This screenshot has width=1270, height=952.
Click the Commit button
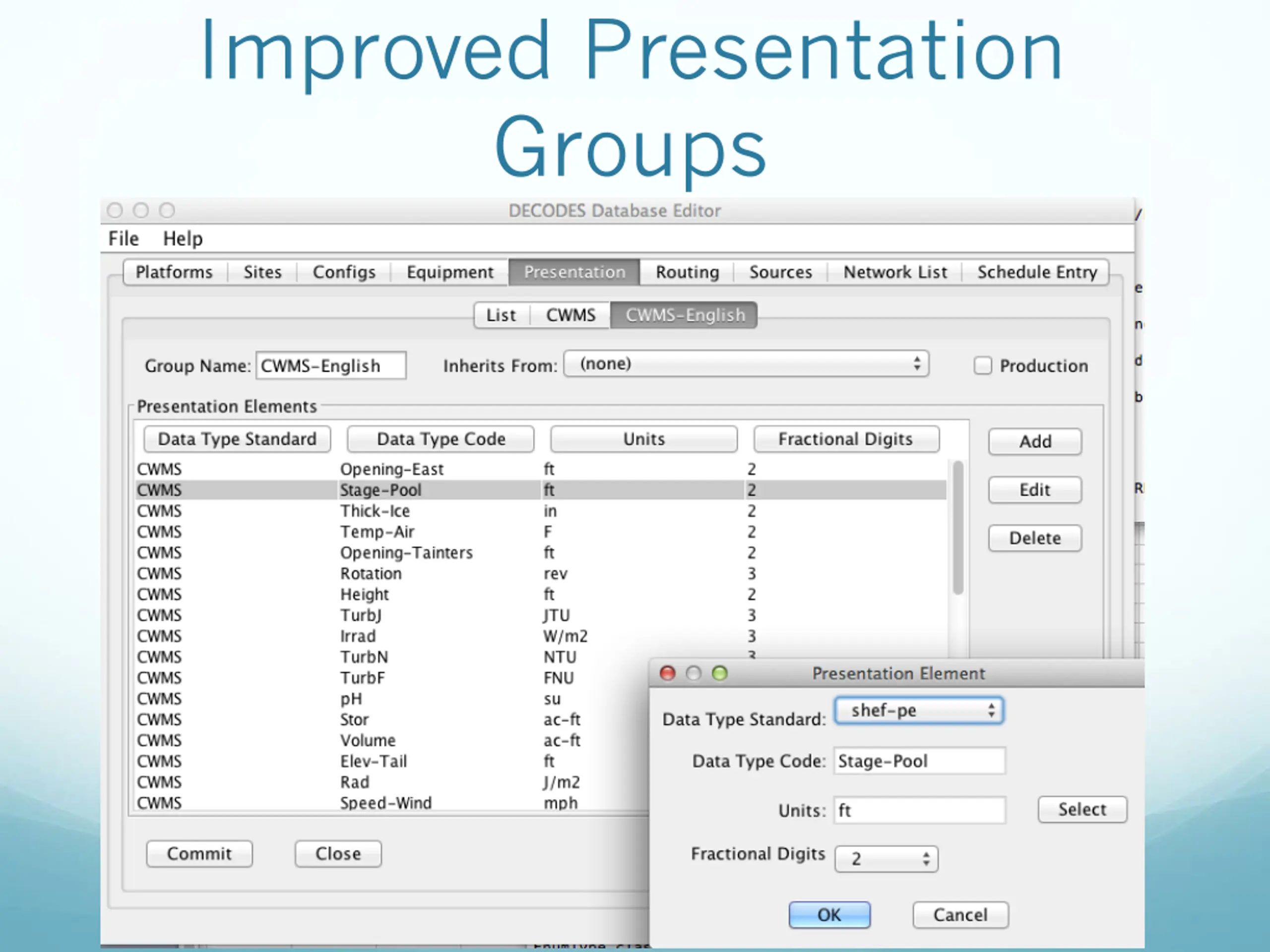(x=199, y=854)
